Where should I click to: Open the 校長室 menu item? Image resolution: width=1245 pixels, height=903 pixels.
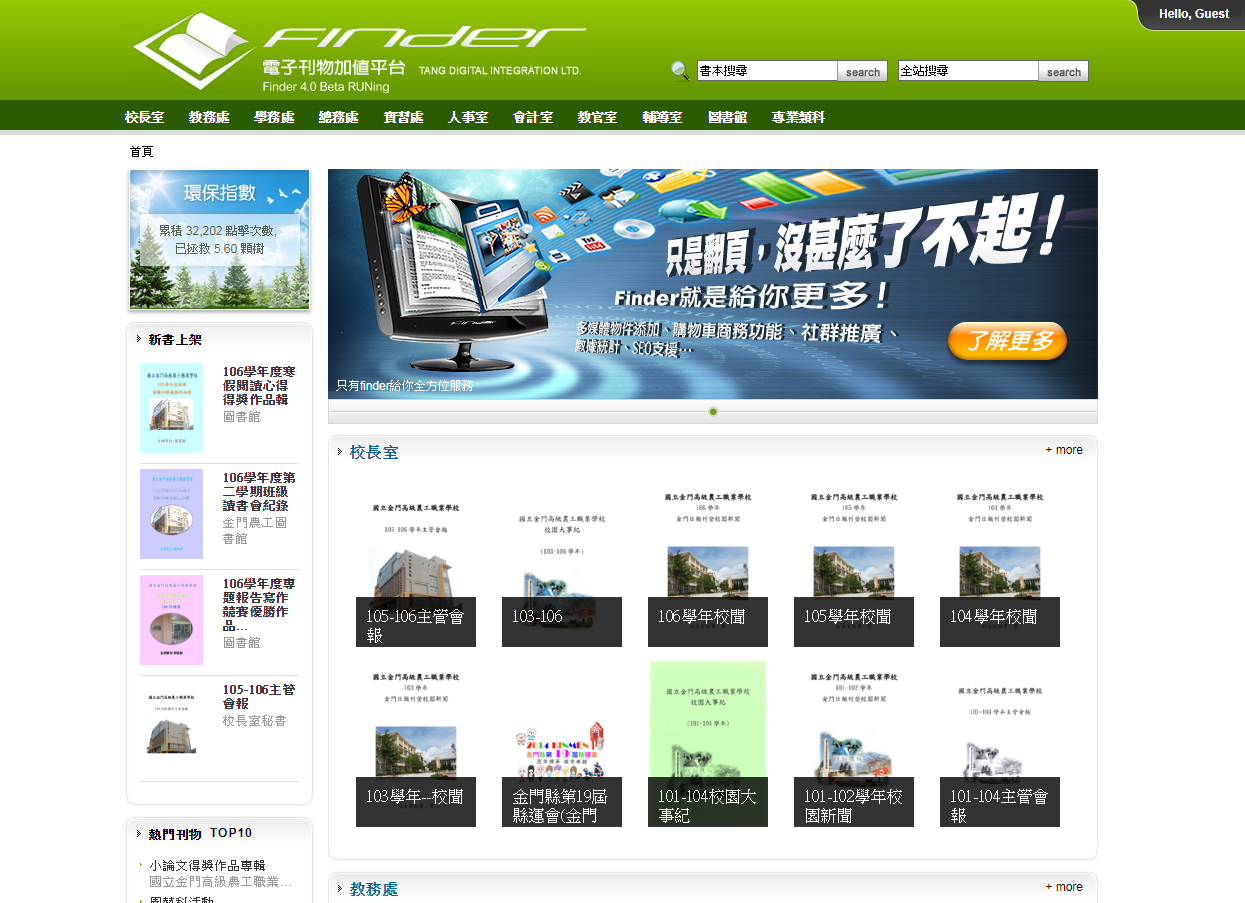(145, 117)
